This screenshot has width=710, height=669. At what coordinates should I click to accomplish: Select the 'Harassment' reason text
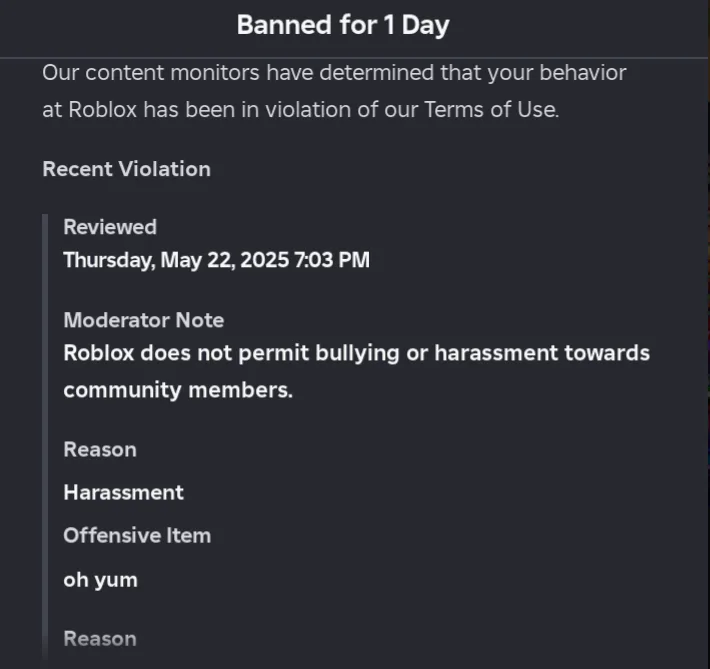point(124,492)
